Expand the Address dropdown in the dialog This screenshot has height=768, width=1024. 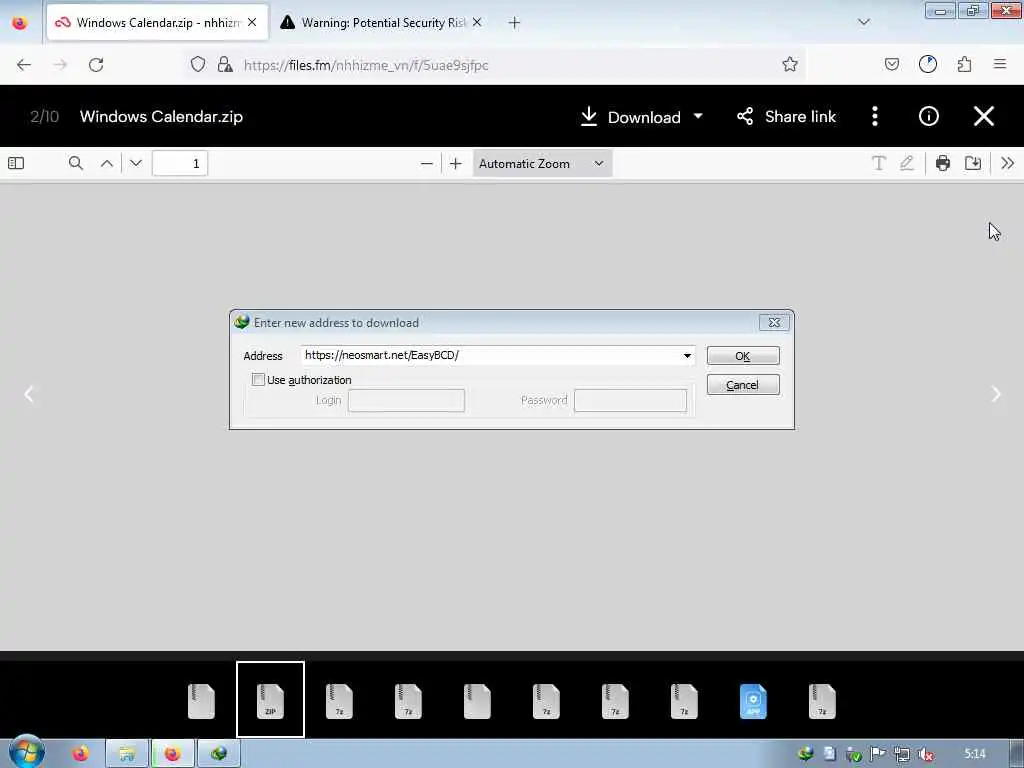point(687,355)
